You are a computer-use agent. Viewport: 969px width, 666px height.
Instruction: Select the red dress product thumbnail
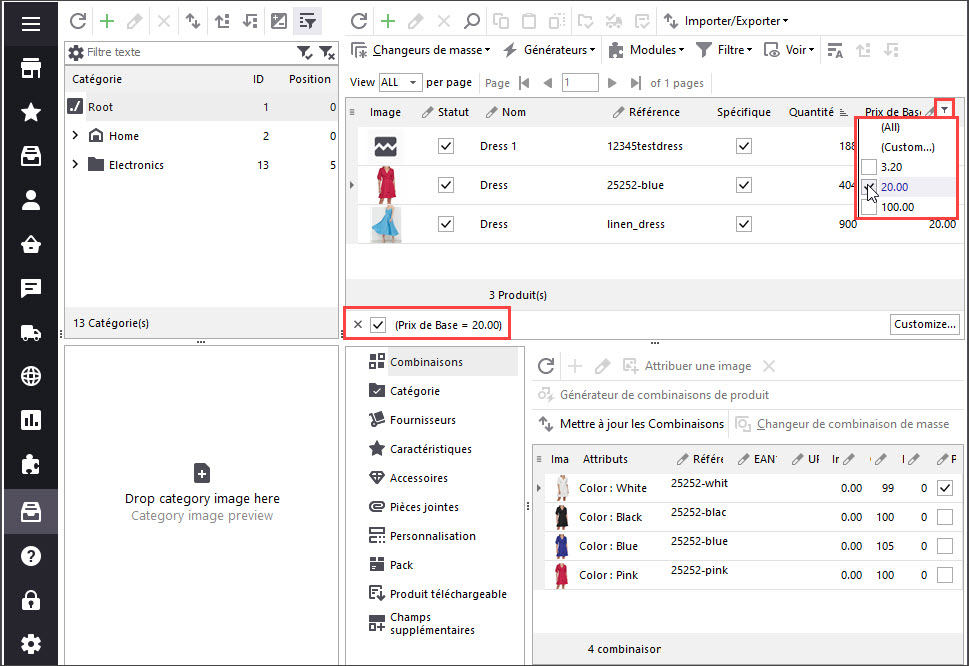click(386, 185)
